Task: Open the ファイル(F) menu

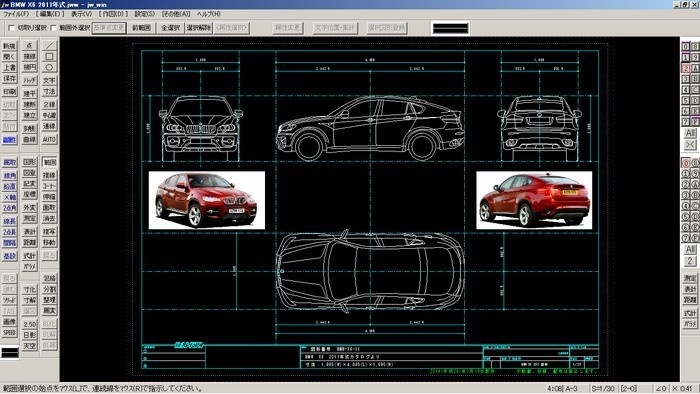Action: click(16, 14)
